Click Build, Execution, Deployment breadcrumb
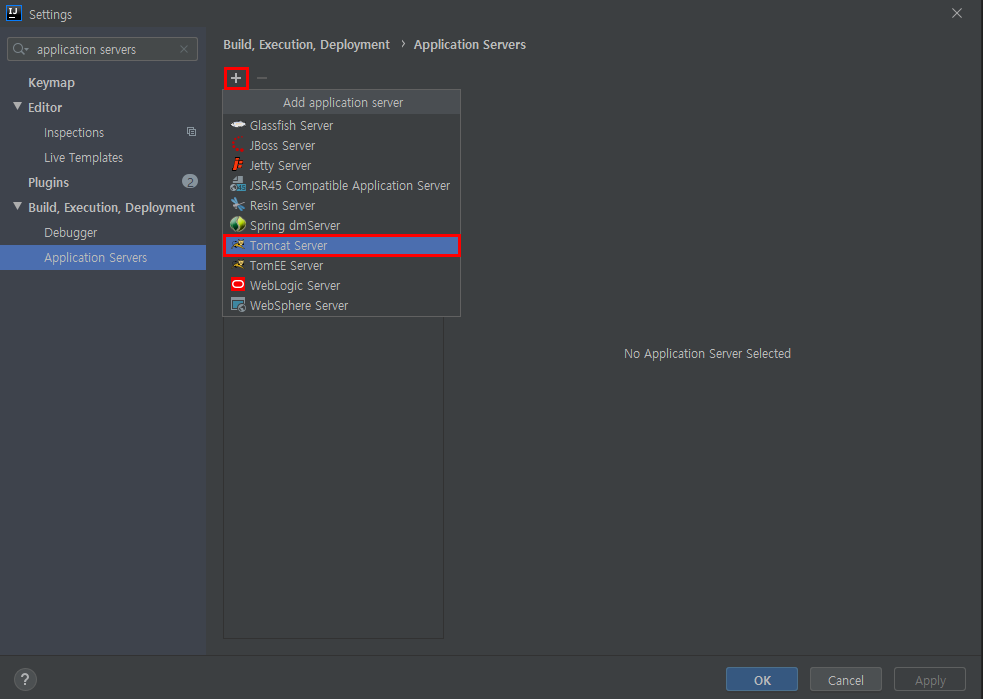983x699 pixels. [x=306, y=45]
